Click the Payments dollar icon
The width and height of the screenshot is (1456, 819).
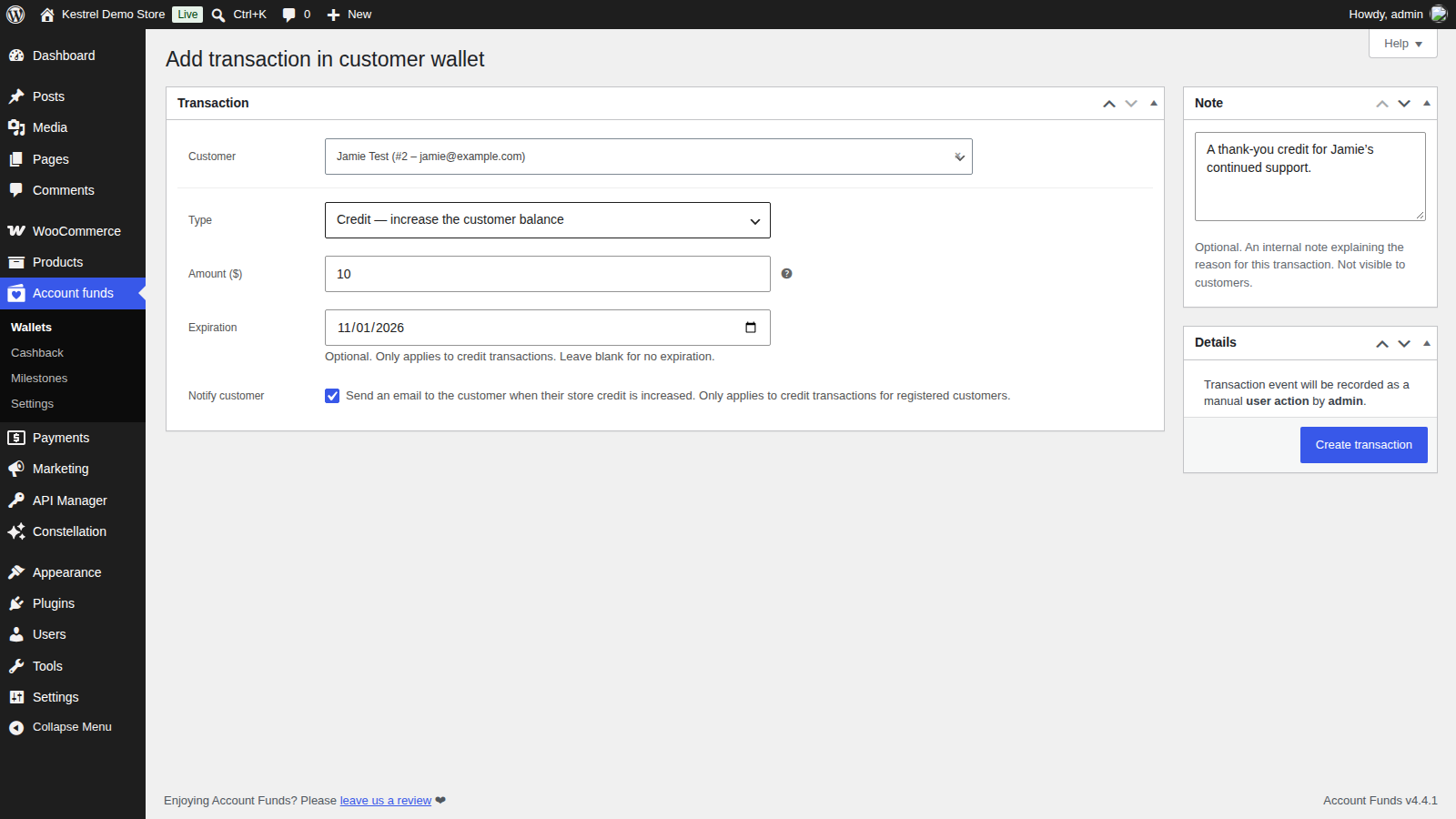click(x=16, y=438)
